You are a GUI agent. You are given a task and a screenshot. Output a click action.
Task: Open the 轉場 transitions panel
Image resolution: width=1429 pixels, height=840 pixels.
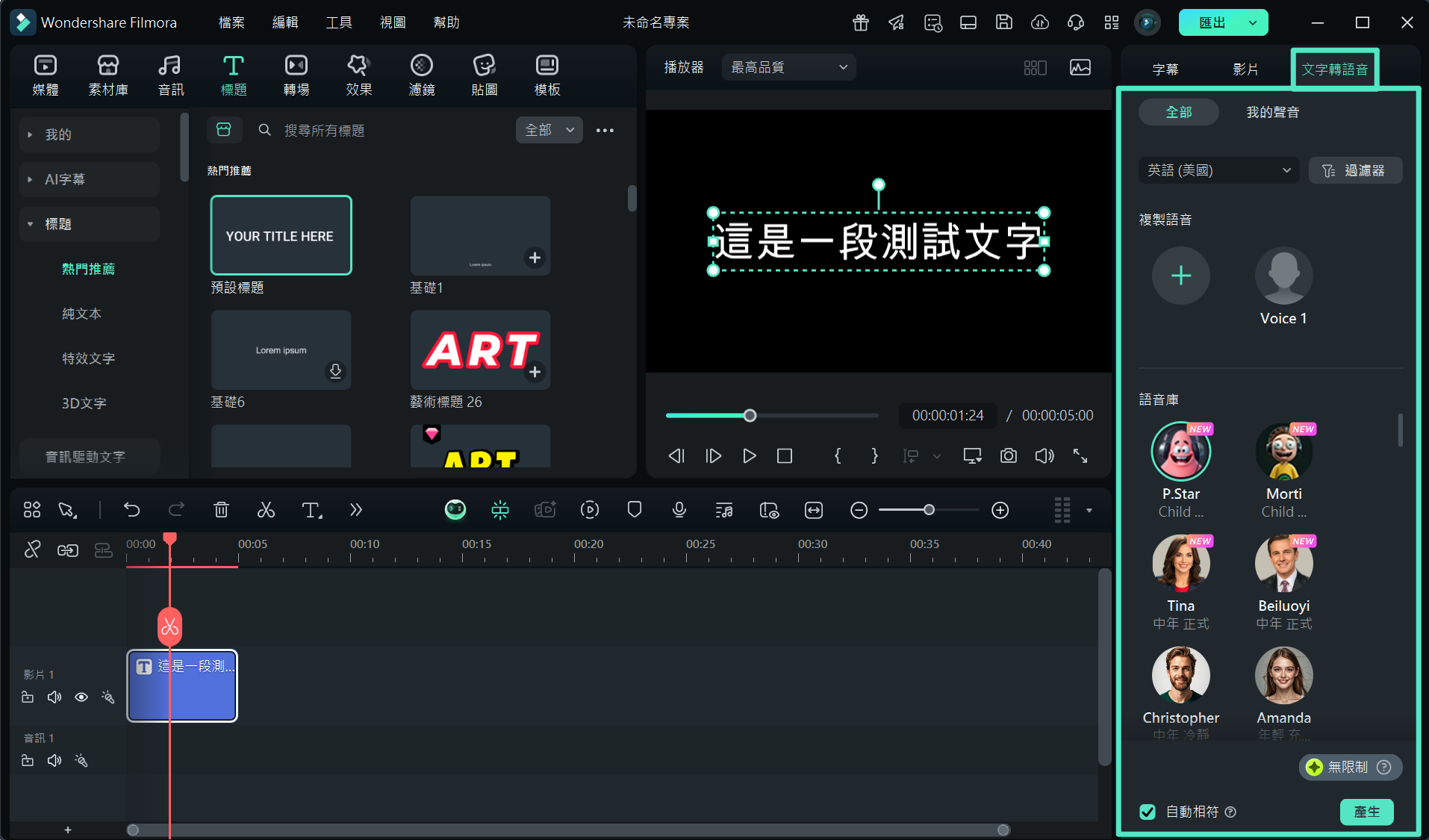tap(296, 75)
